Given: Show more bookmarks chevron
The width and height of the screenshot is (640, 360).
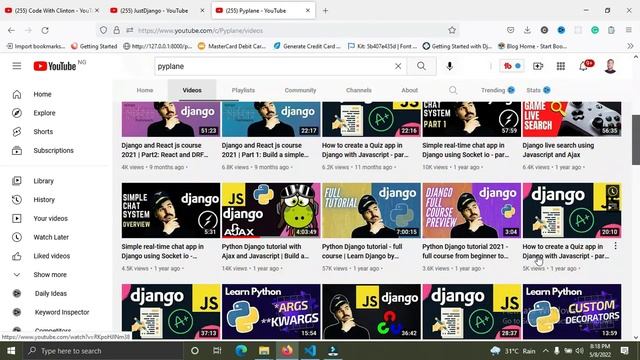Looking at the screenshot, I should [x=630, y=46].
